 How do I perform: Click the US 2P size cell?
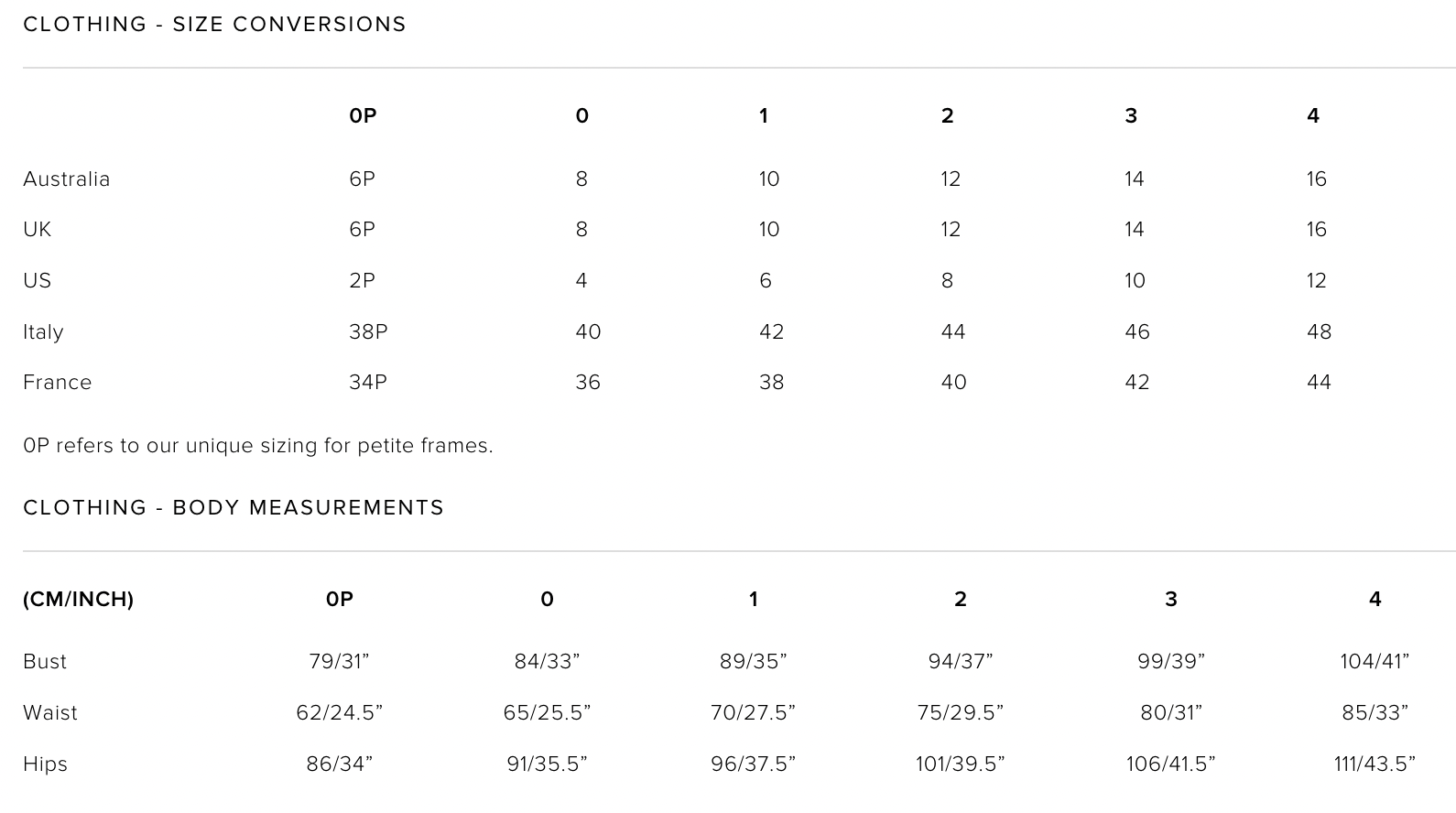(362, 281)
